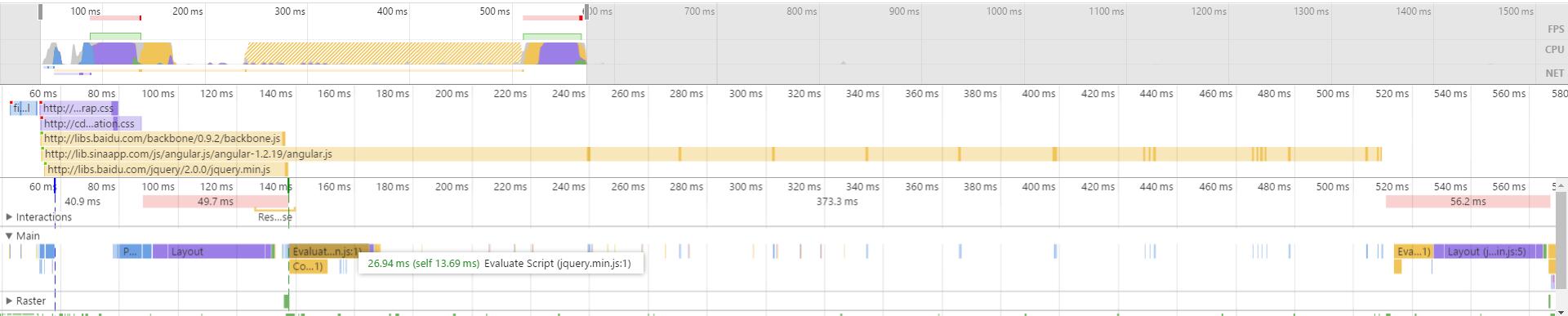The image size is (1568, 316).
Task: Click the cd...ation.css network request
Action: pos(90,123)
